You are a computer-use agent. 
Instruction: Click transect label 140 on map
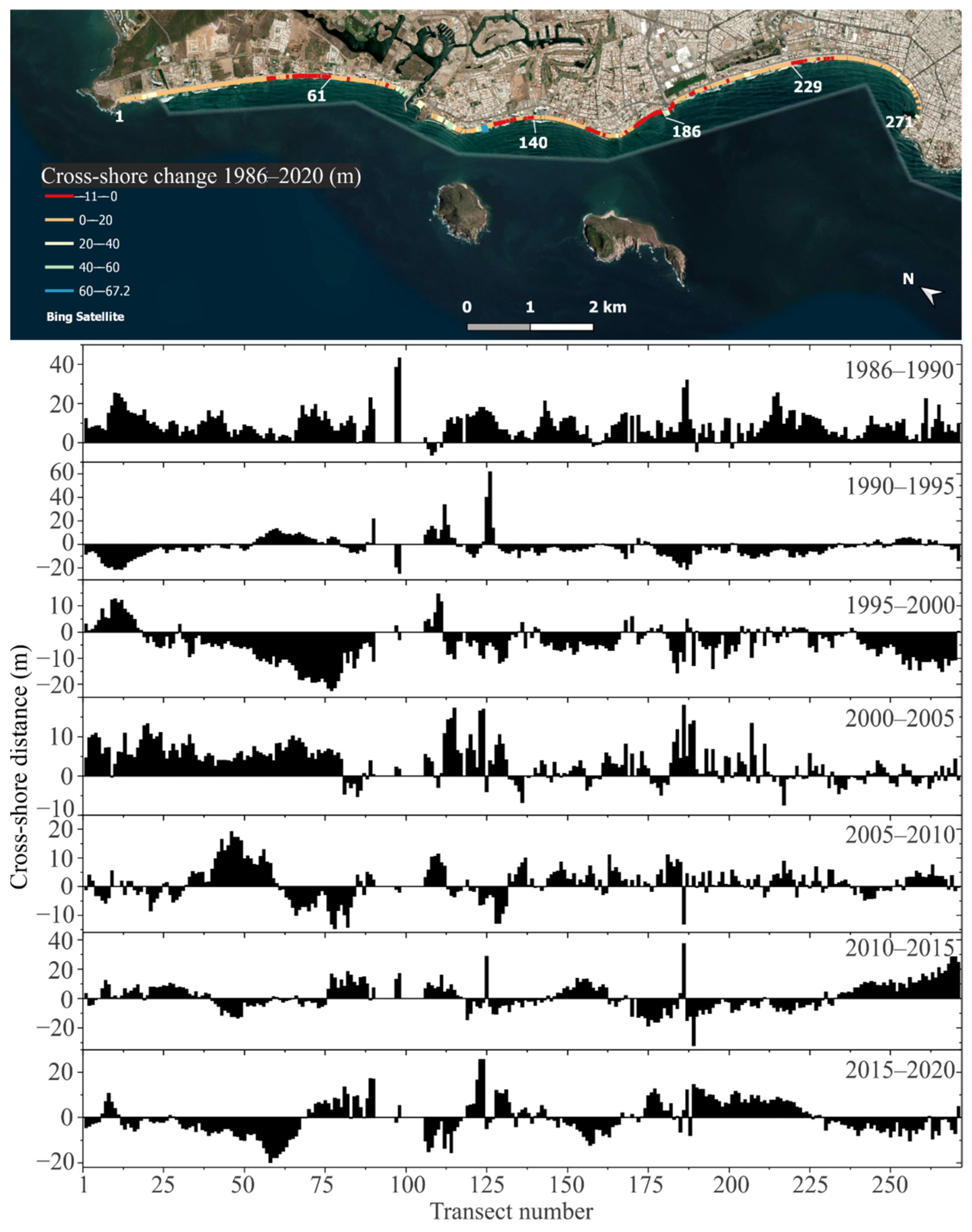click(x=533, y=142)
